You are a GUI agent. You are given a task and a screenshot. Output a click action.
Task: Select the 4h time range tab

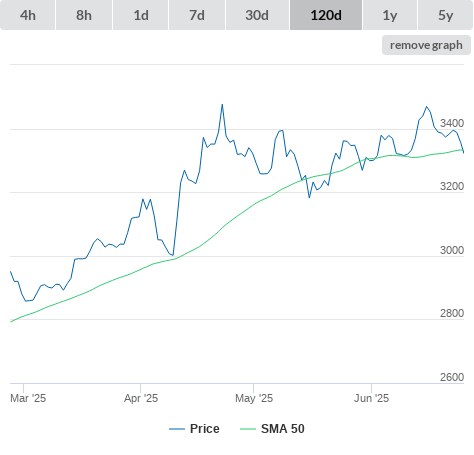[x=28, y=15]
